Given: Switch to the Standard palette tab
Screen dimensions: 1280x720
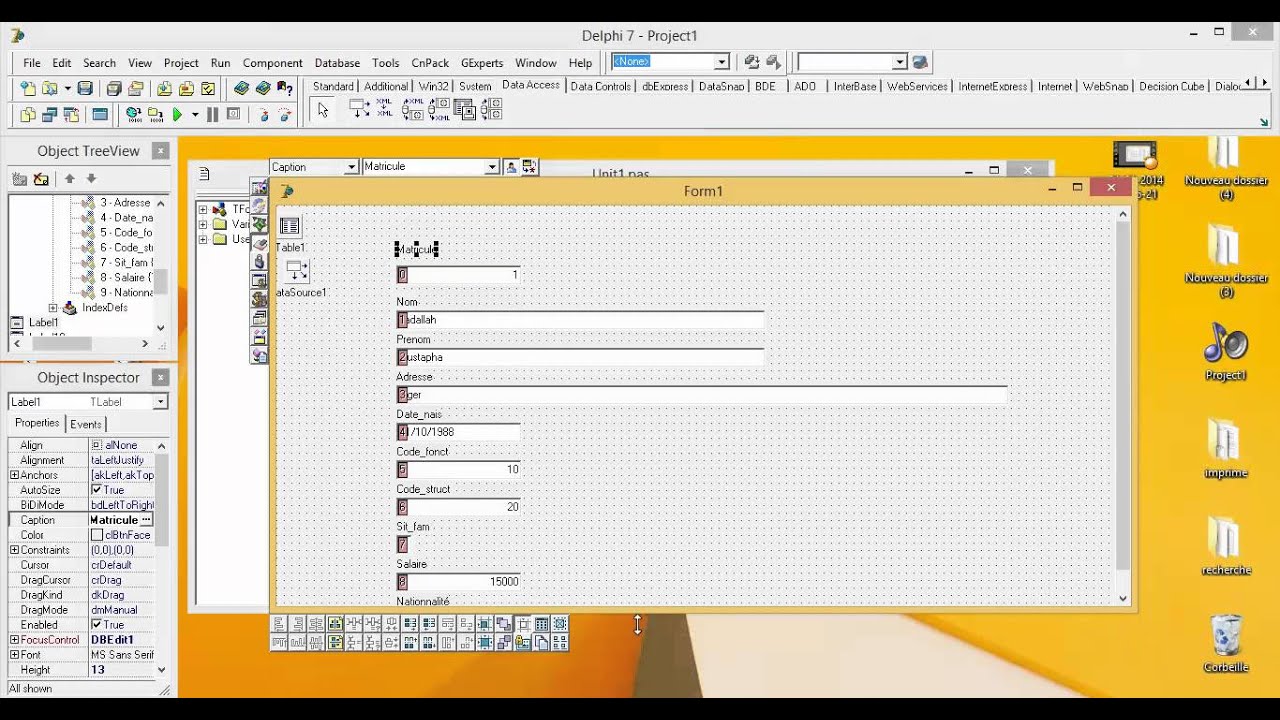Looking at the screenshot, I should point(333,87).
